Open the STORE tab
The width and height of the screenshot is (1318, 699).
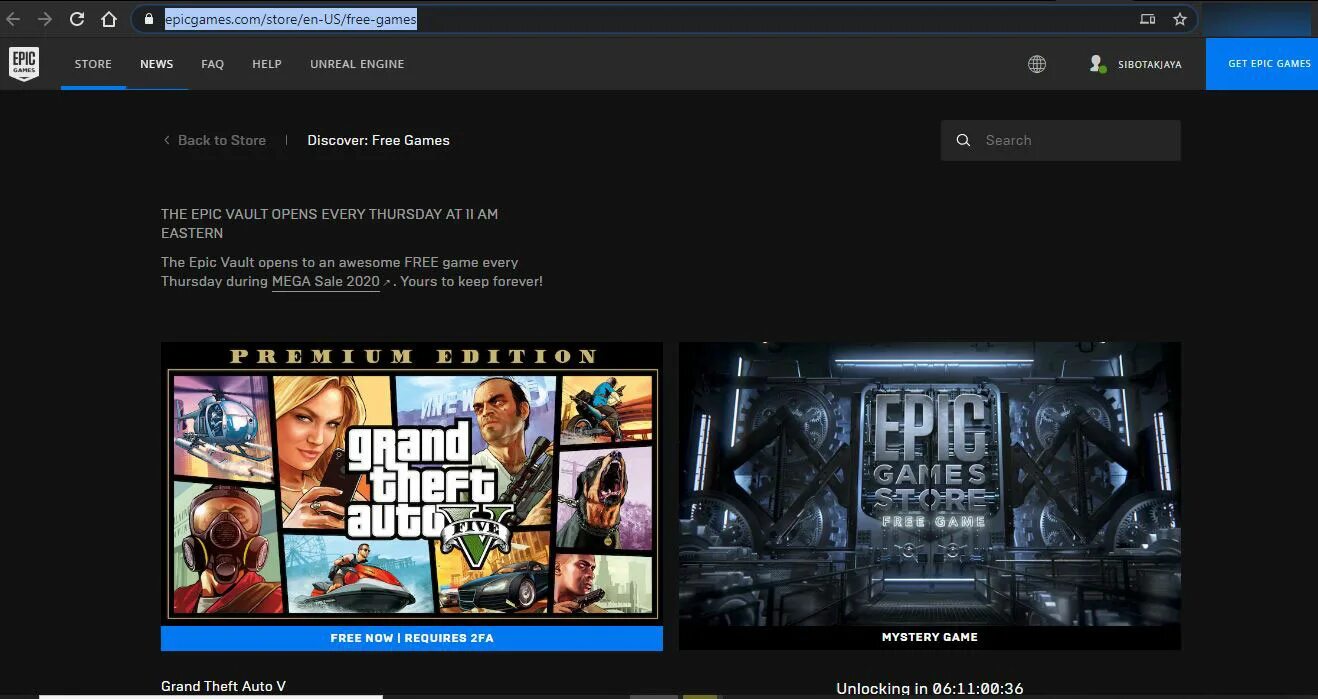pyautogui.click(x=93, y=64)
